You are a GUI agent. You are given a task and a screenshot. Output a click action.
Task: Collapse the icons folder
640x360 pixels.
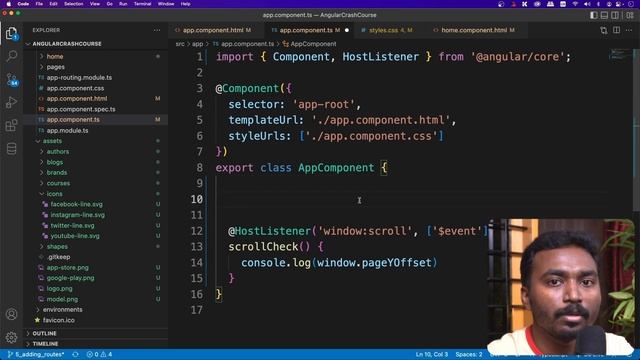point(54,194)
